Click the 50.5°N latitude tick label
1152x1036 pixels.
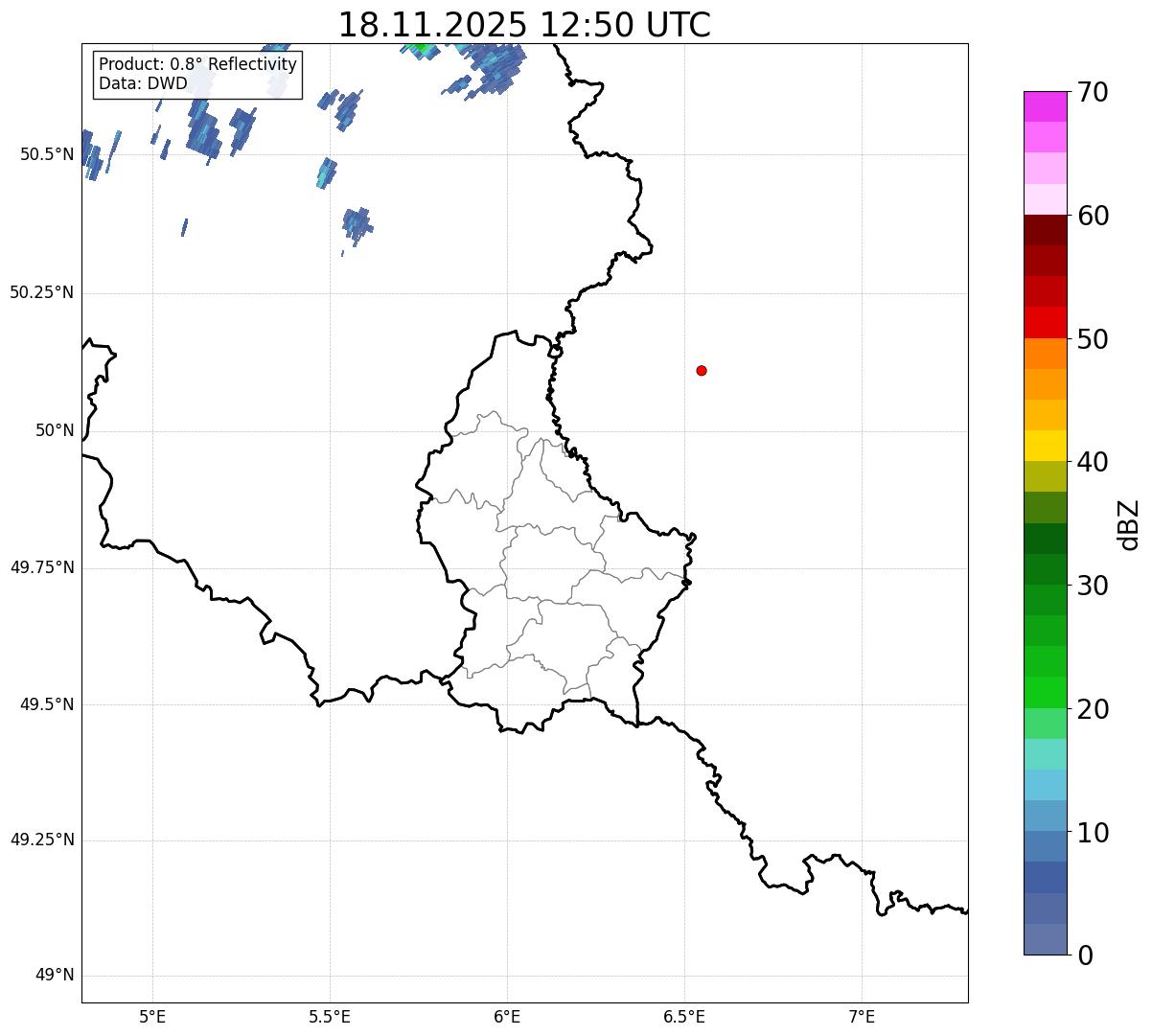tap(46, 154)
